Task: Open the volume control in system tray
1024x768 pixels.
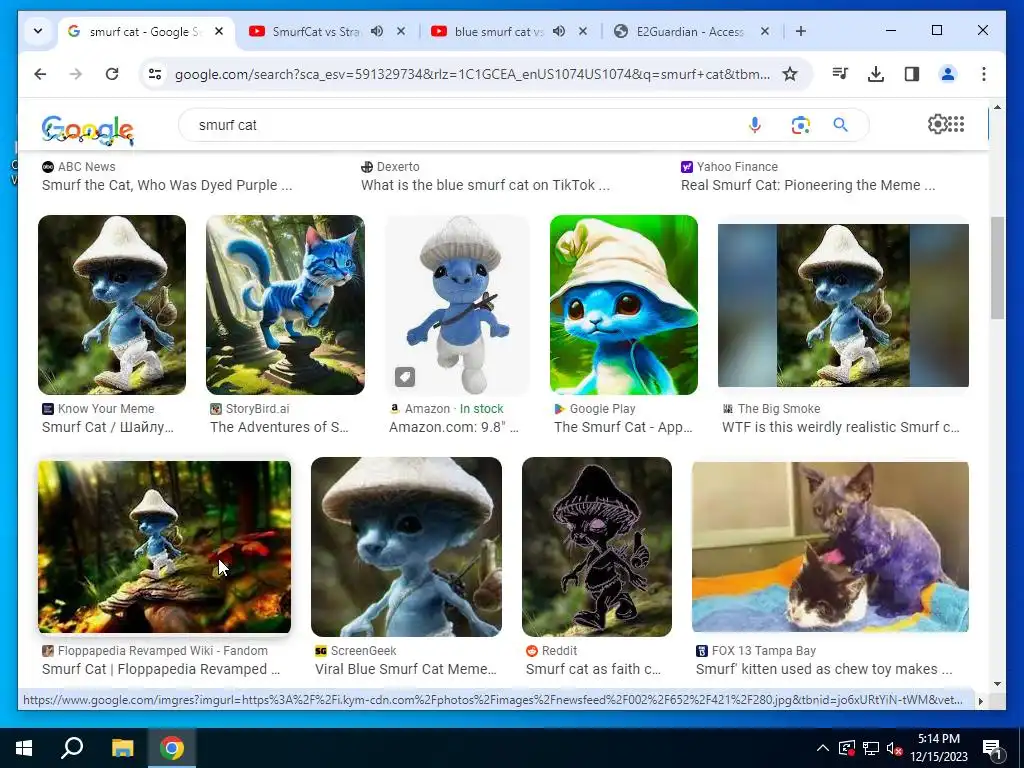Action: pyautogui.click(x=895, y=748)
